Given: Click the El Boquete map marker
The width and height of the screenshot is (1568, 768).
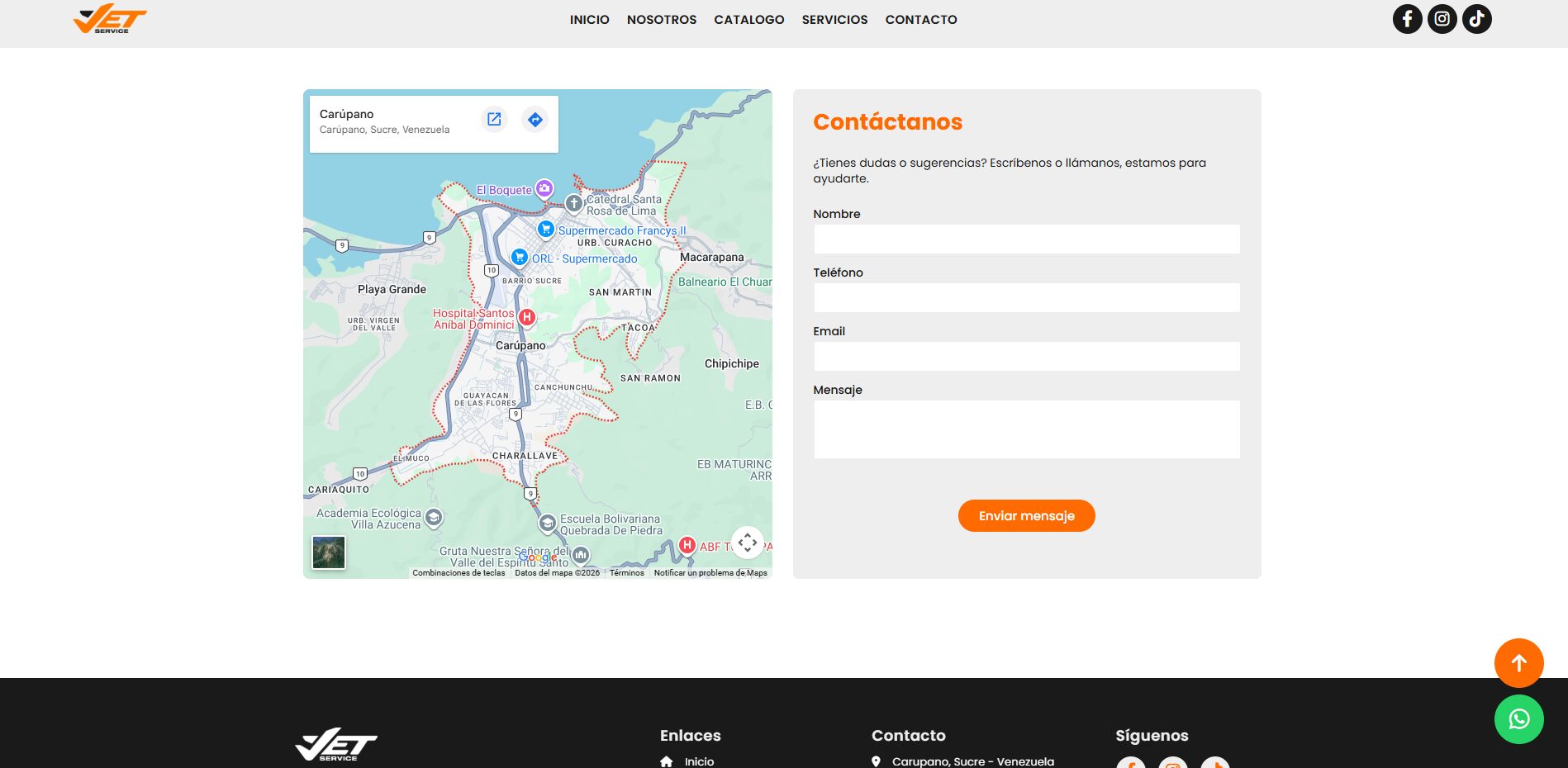Looking at the screenshot, I should coord(544,189).
